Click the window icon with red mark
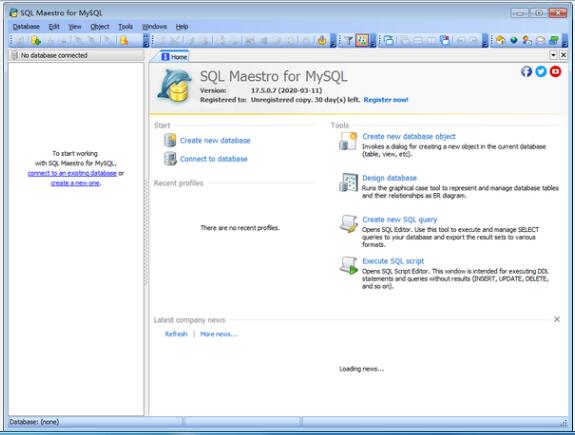This screenshot has width=575, height=435. pyautogui.click(x=445, y=40)
